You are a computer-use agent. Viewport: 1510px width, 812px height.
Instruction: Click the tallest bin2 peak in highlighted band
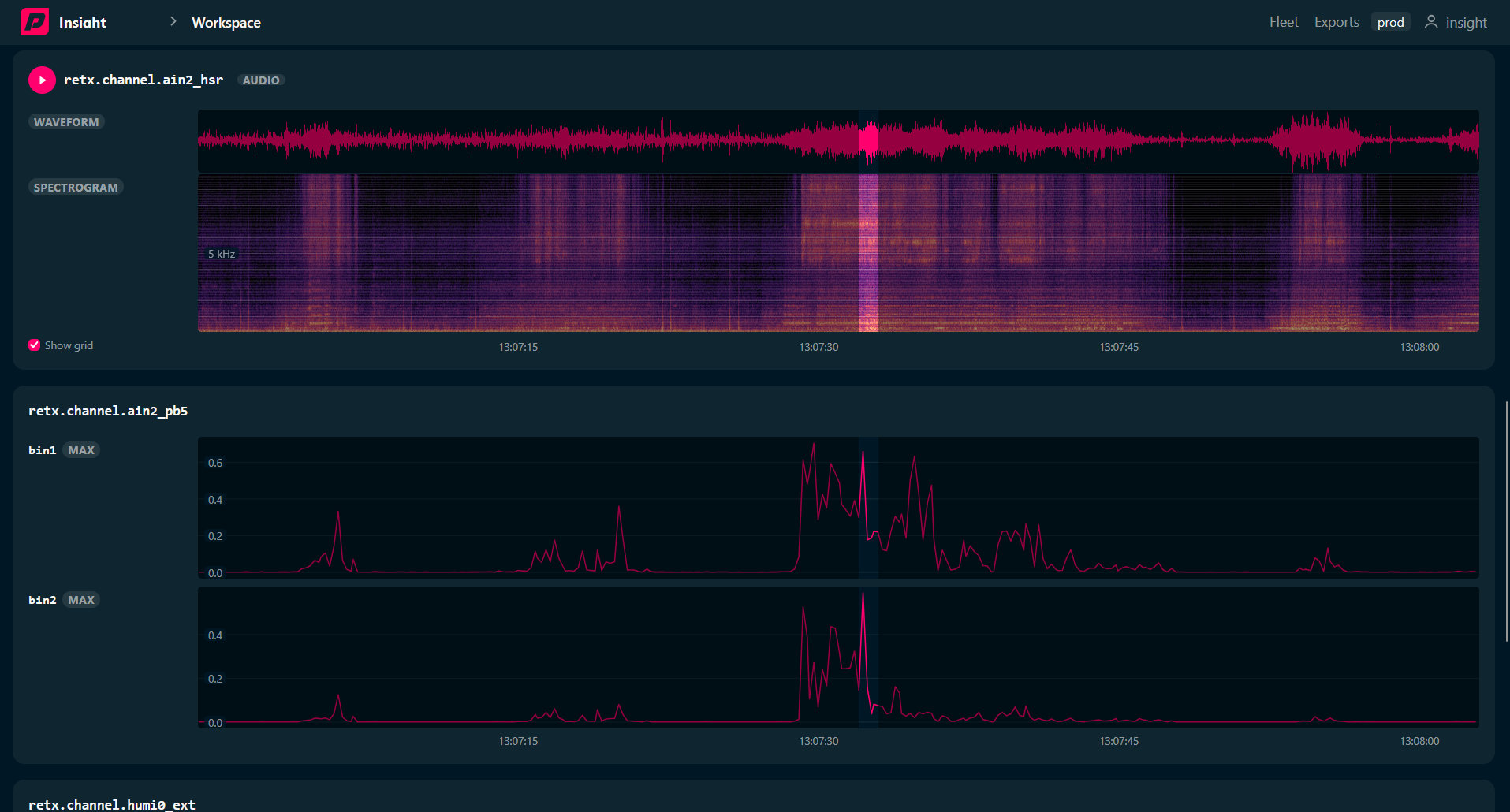click(863, 594)
